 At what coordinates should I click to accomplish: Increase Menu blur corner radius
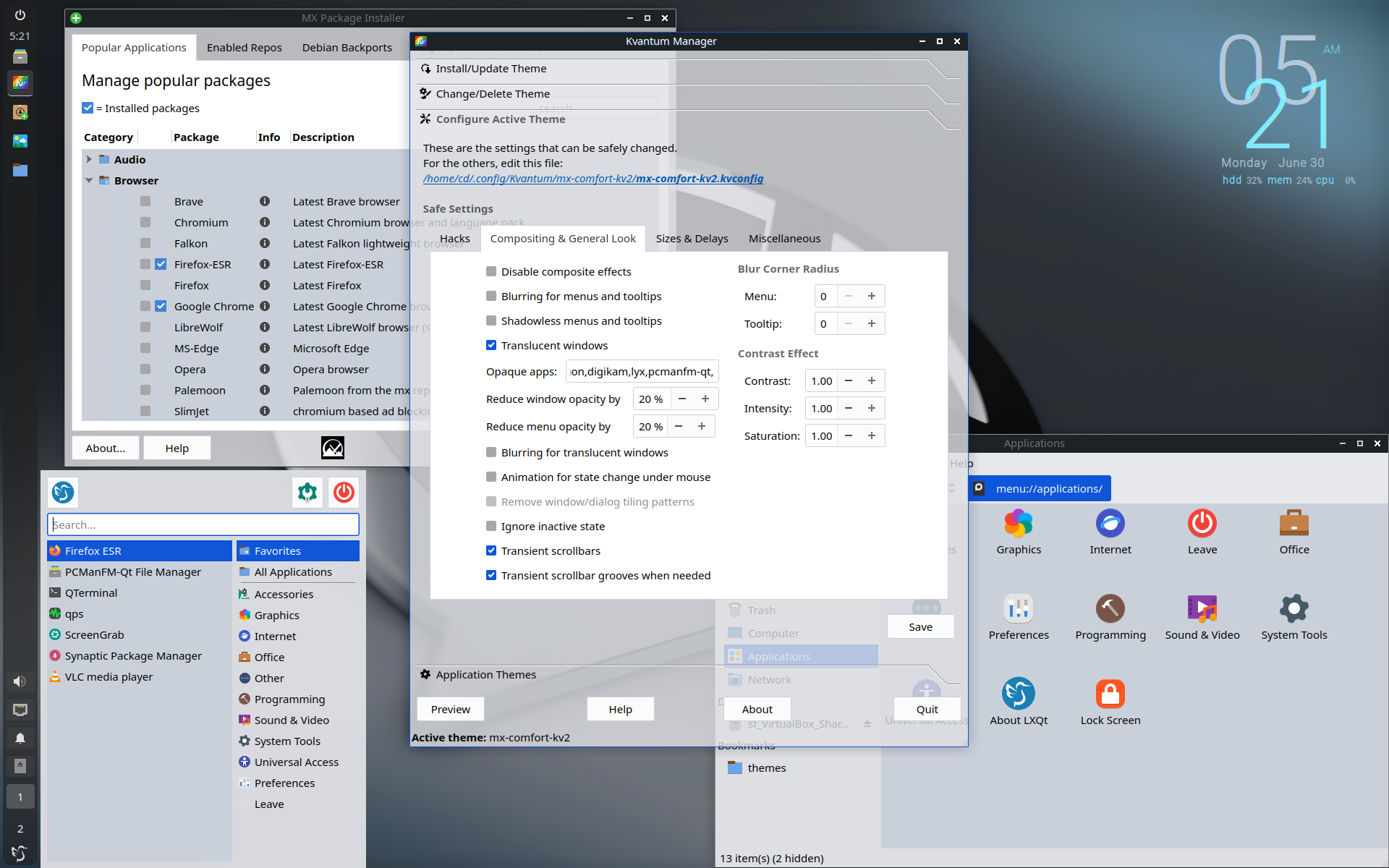pos(872,296)
